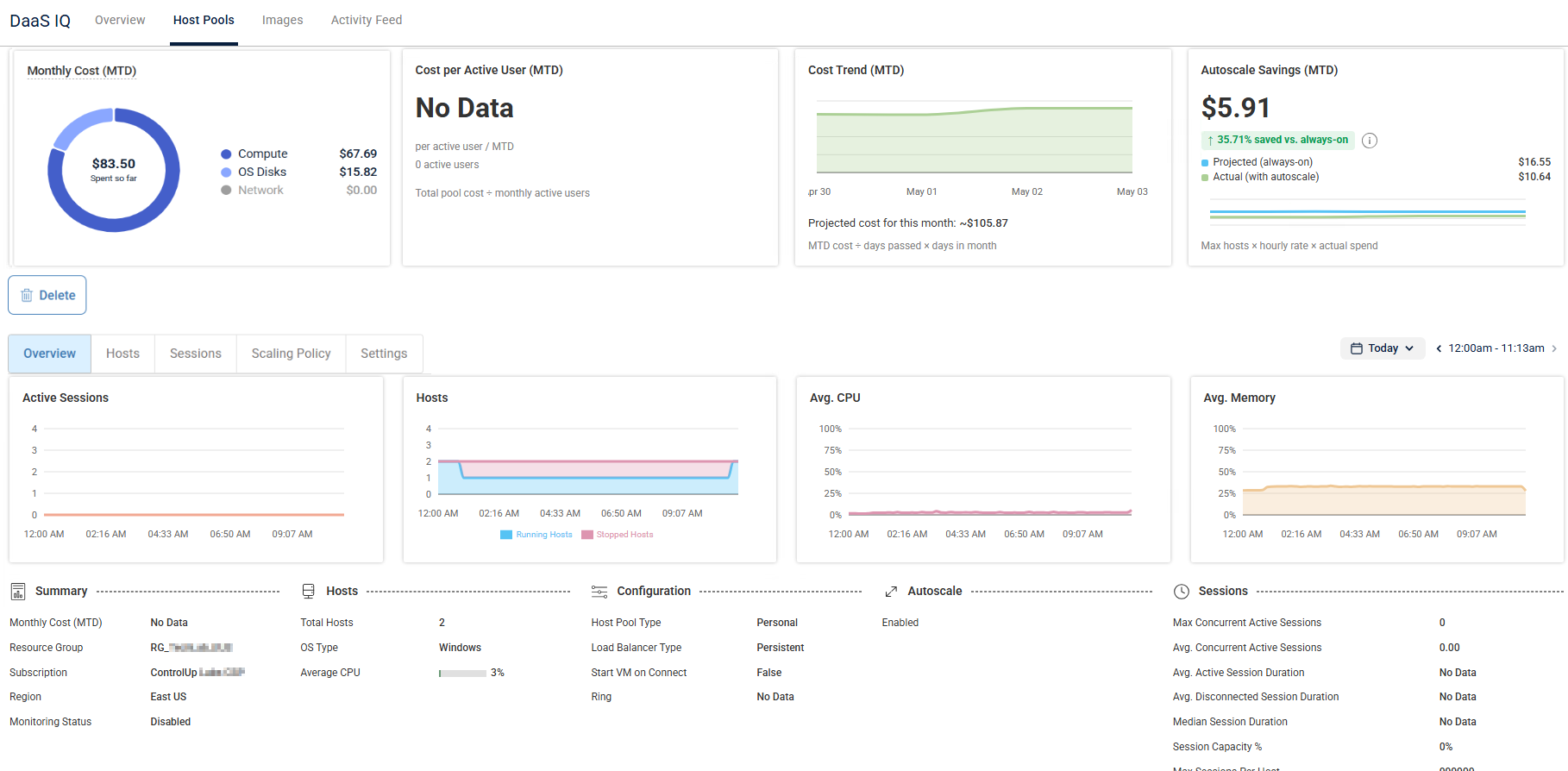The height and width of the screenshot is (771, 1568).
Task: Click Projected (always-on) legend square
Action: (x=1205, y=162)
